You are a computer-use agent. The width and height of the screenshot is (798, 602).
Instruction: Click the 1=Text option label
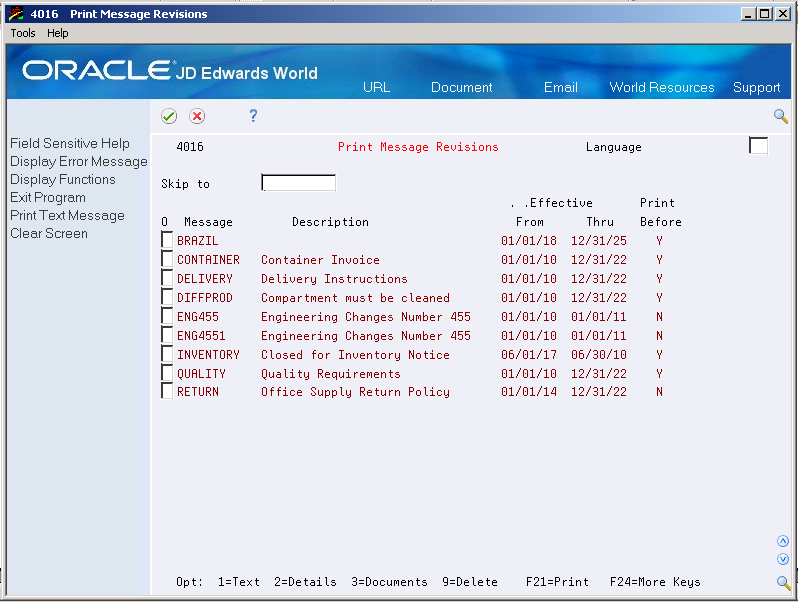pyautogui.click(x=239, y=582)
